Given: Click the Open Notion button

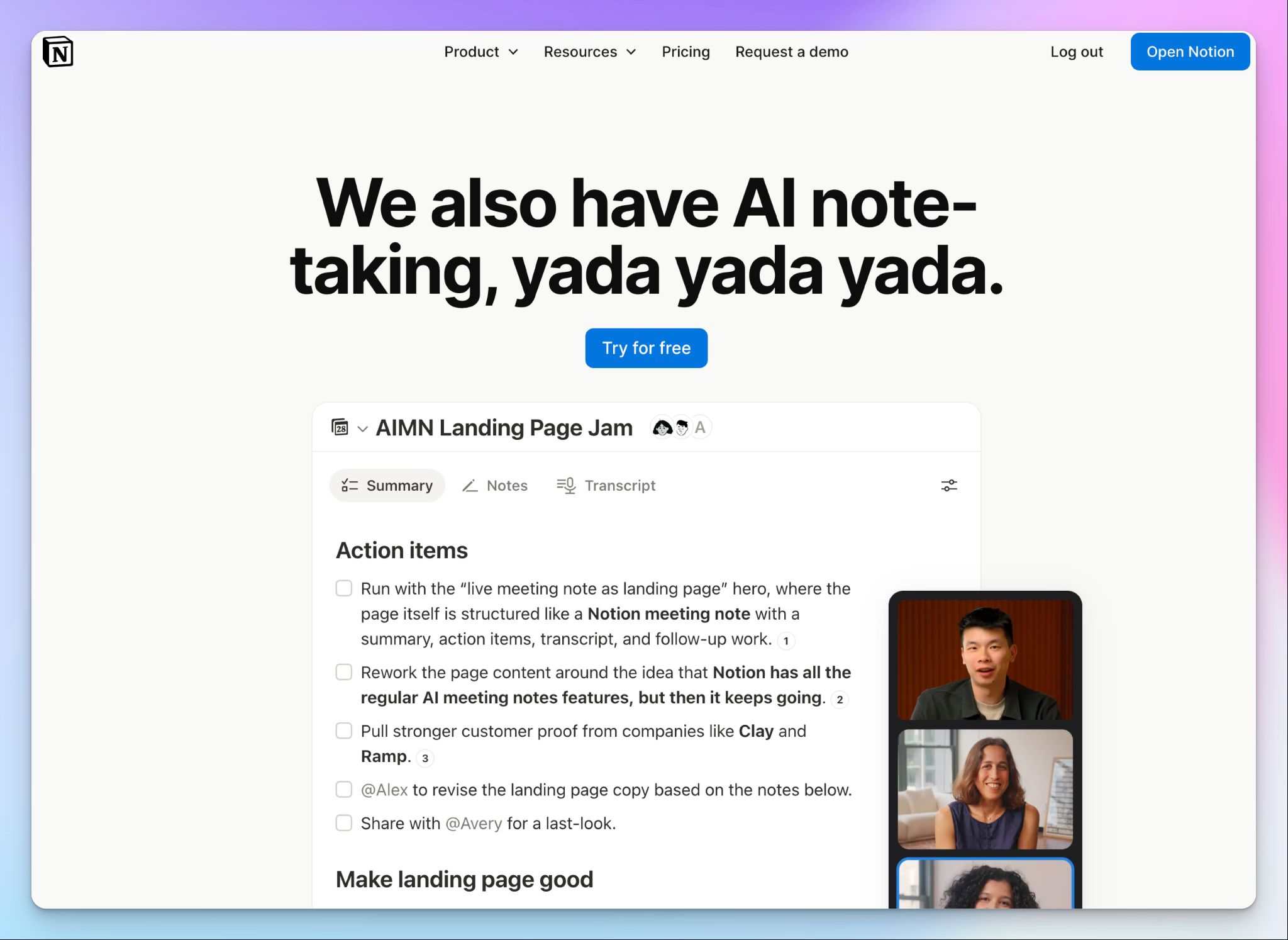Looking at the screenshot, I should [1190, 52].
